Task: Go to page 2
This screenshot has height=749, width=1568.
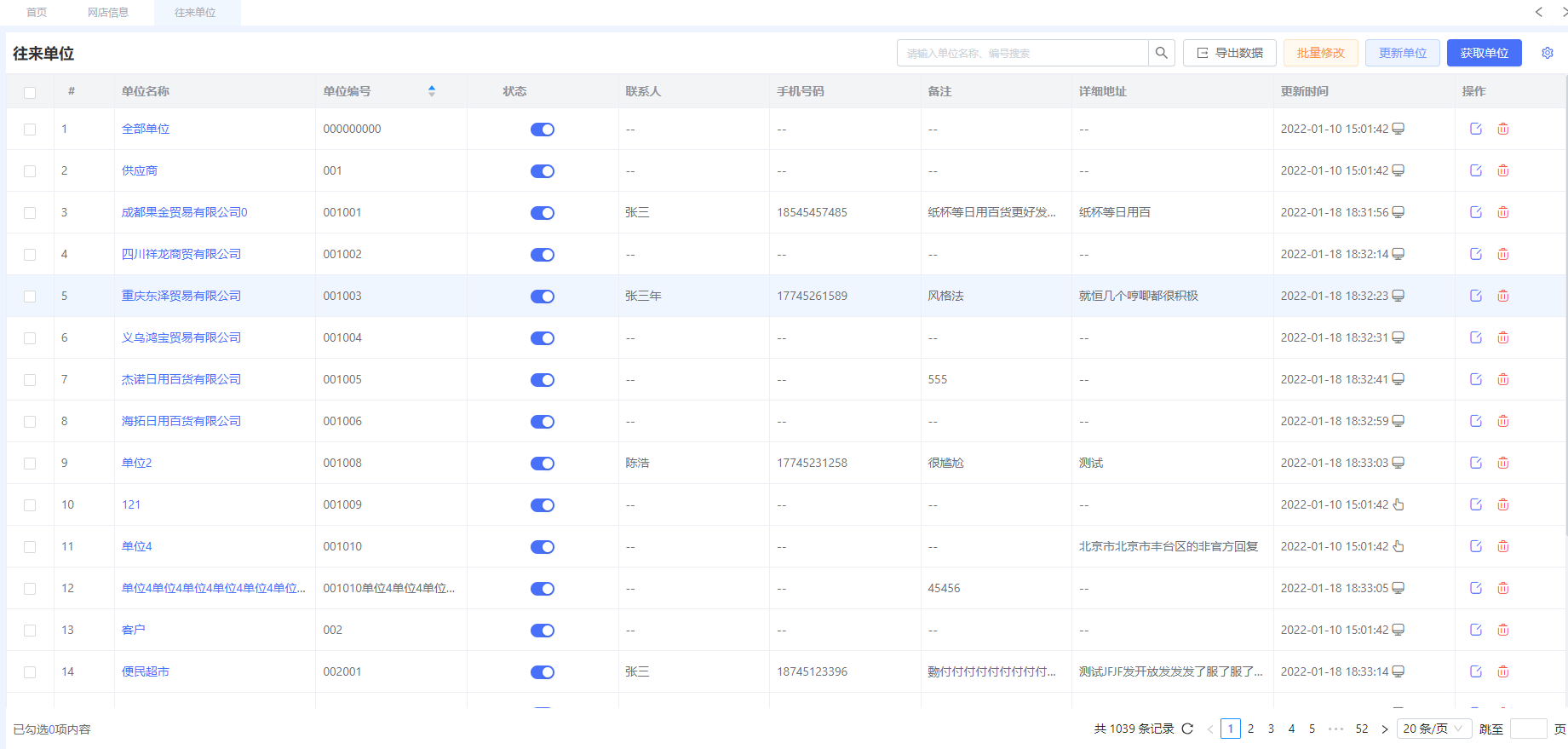Action: (1250, 729)
